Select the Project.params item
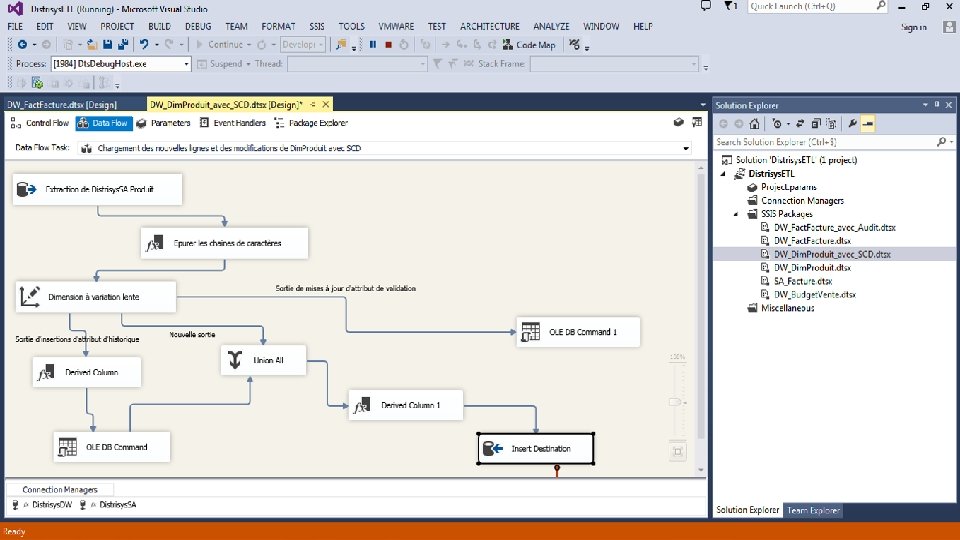Viewport: 960px width, 540px height. (789, 187)
